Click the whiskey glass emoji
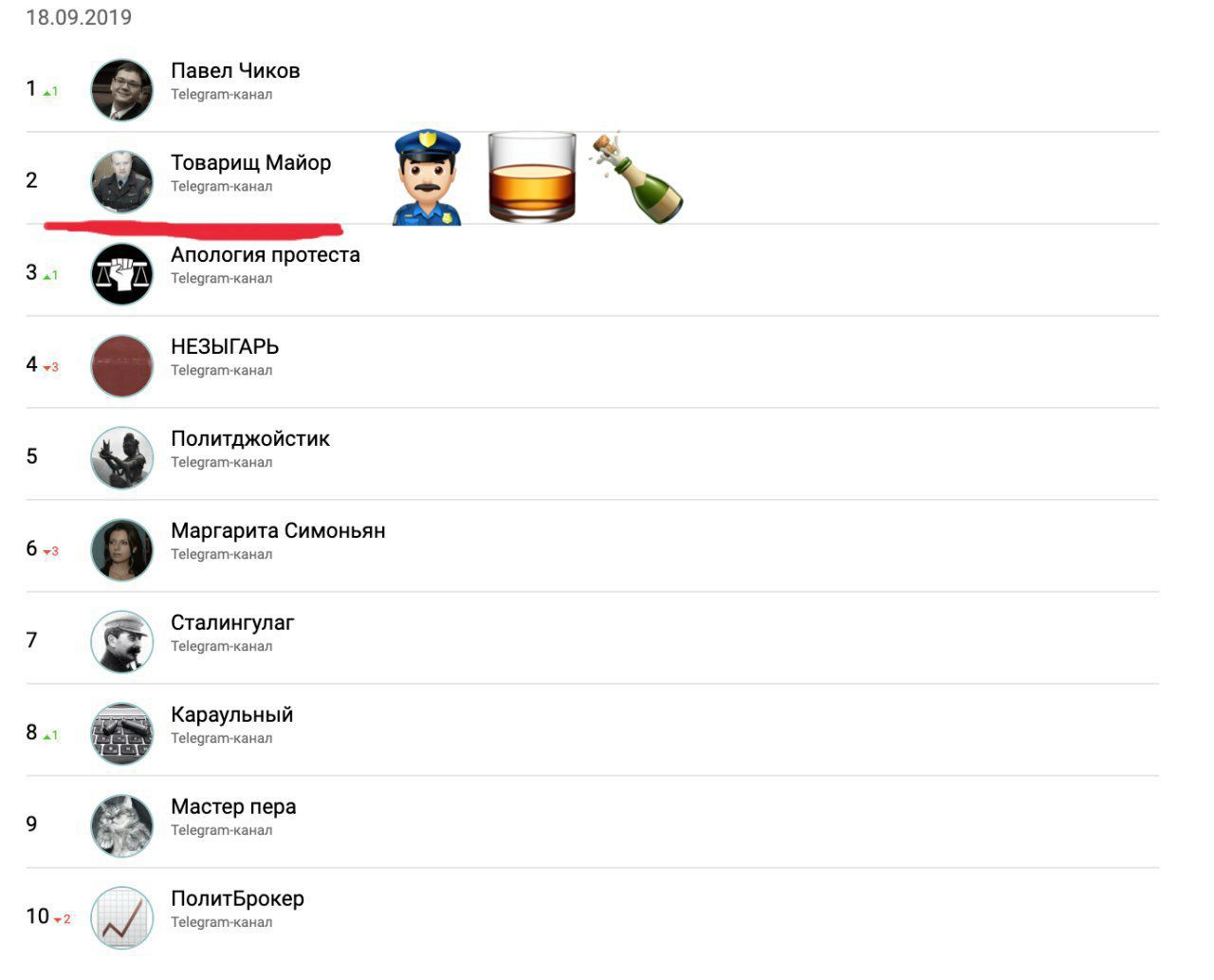The image size is (1214, 980). point(531,178)
